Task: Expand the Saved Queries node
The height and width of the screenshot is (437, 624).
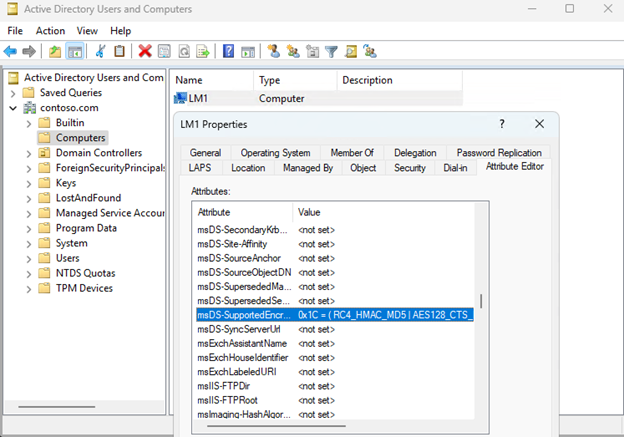Action: [12, 93]
